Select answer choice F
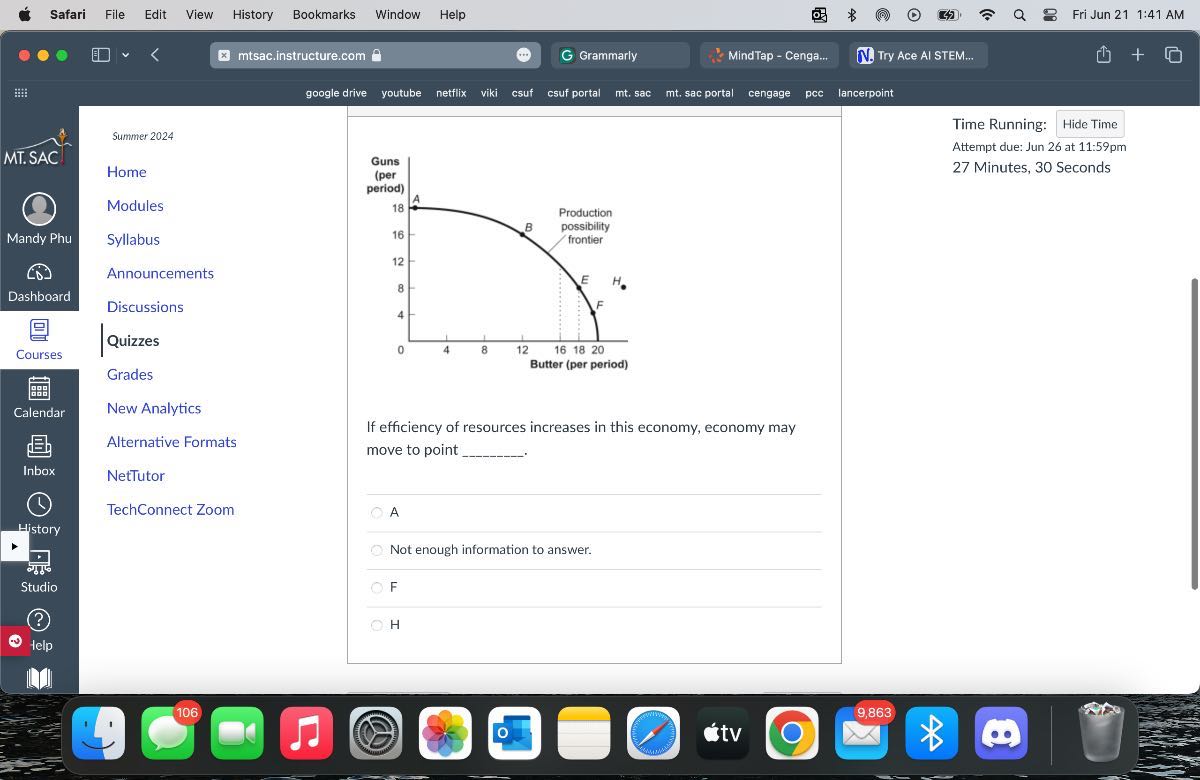This screenshot has height=780, width=1200. click(x=377, y=587)
